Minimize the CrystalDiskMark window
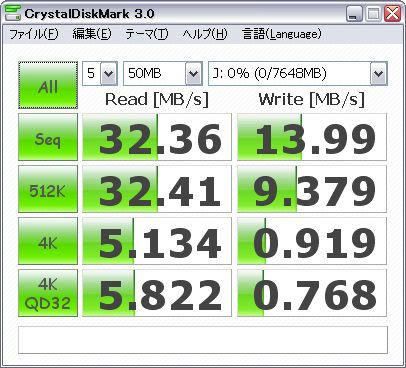 354,14
